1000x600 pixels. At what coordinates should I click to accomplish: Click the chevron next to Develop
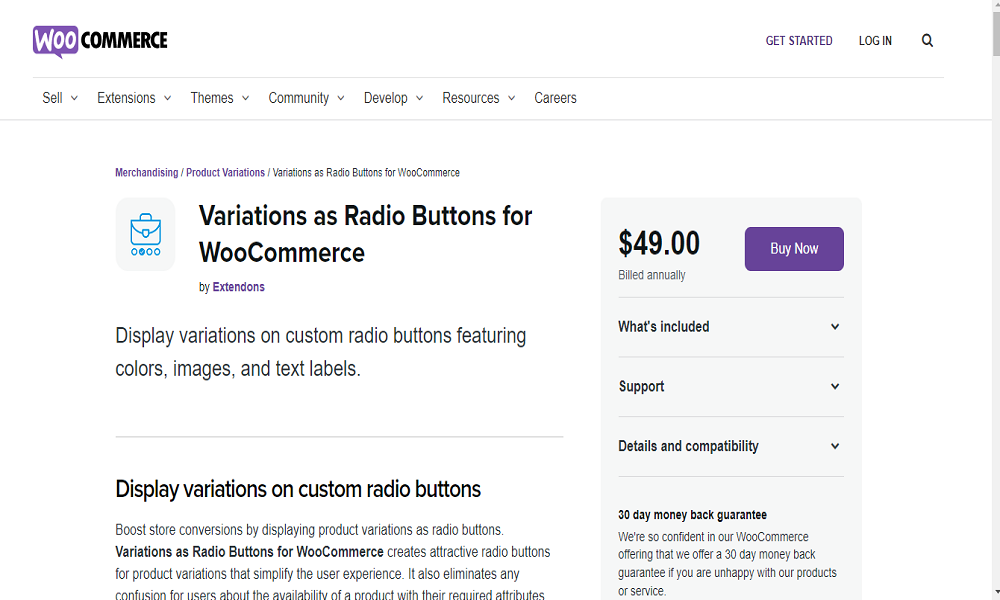pyautogui.click(x=419, y=98)
